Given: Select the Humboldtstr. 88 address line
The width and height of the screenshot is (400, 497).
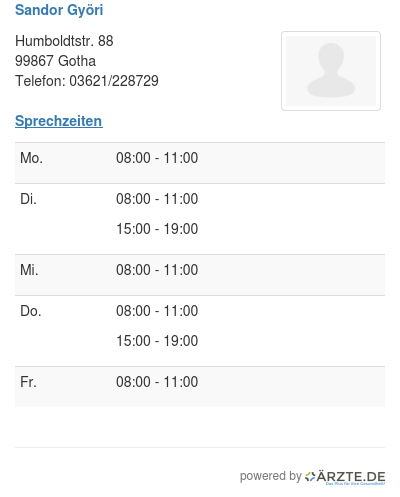Looking at the screenshot, I should [x=64, y=41].
